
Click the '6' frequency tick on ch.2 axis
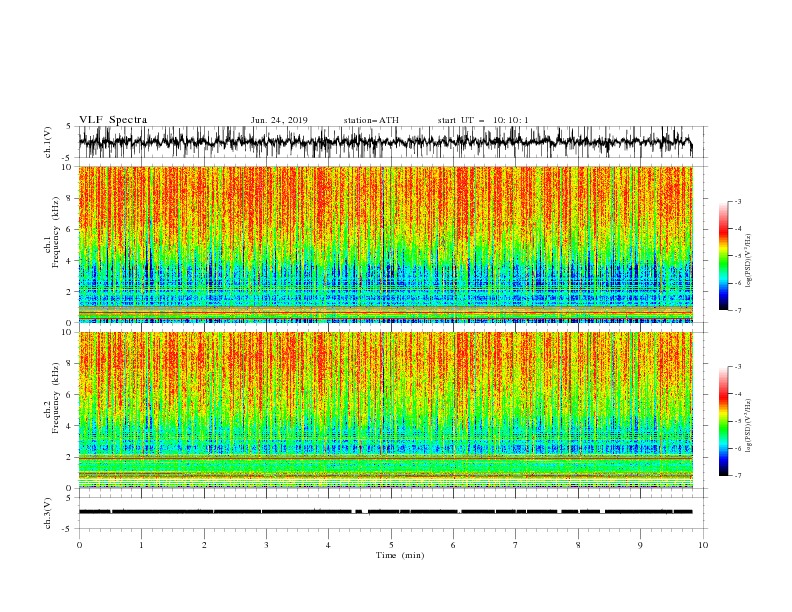[x=69, y=395]
